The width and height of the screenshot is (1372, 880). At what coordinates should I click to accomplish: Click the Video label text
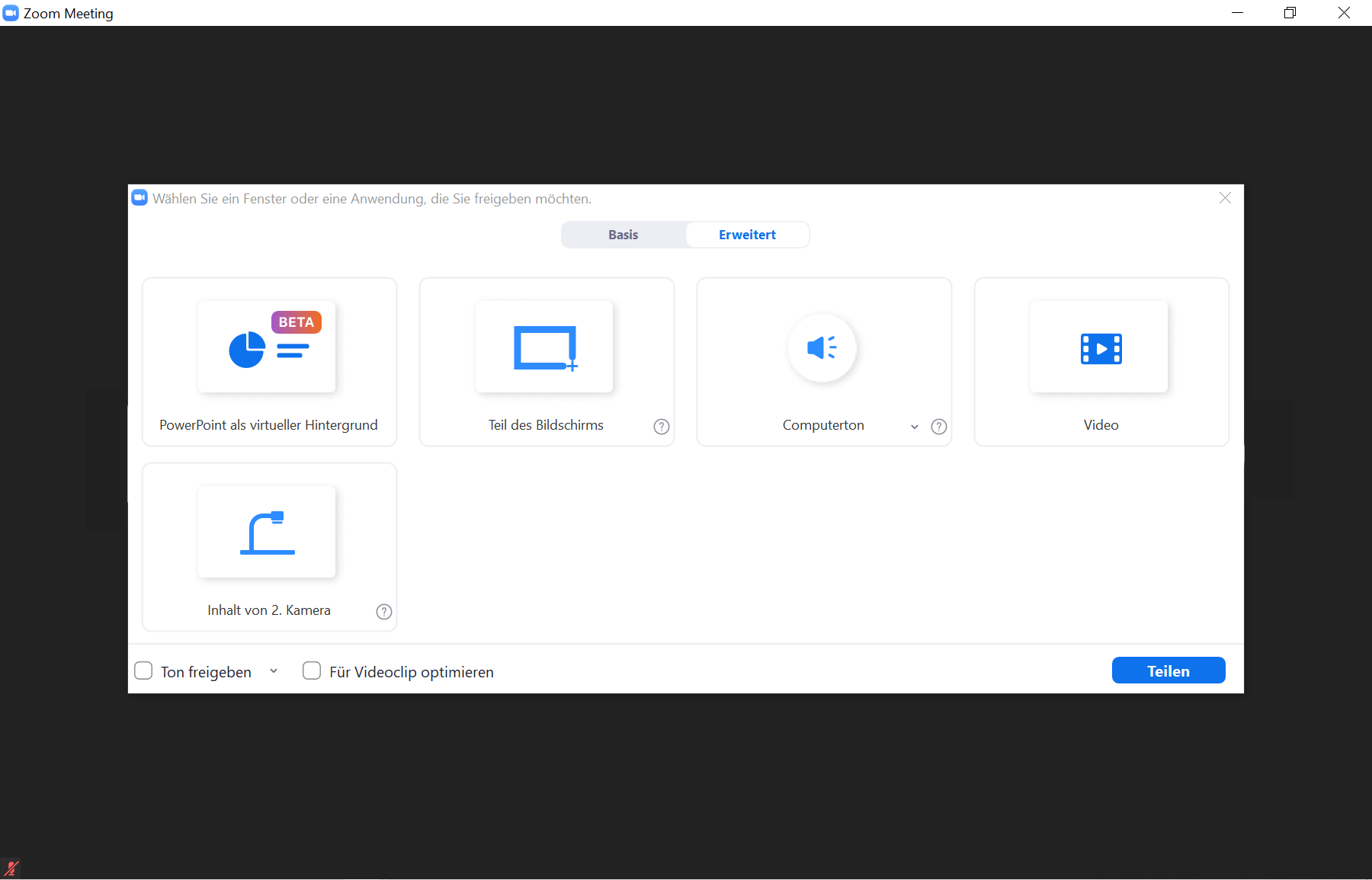1101,425
